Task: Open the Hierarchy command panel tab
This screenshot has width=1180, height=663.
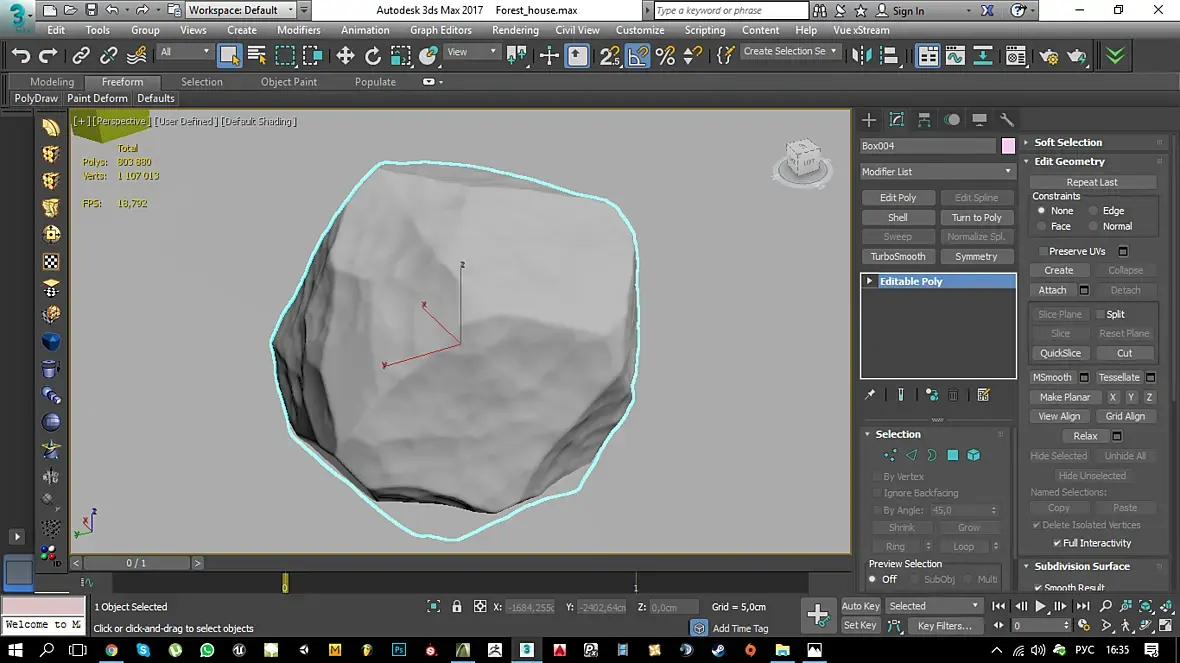Action: [924, 120]
